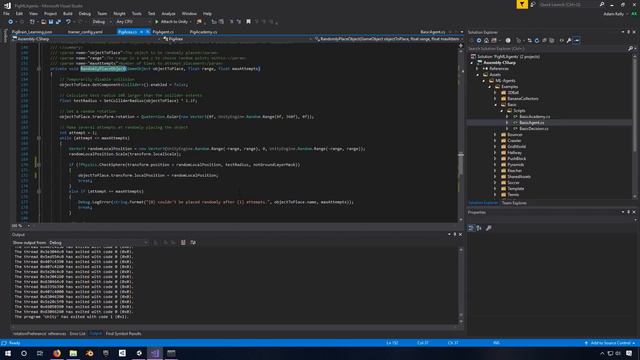This screenshot has width=640, height=360.
Task: Click the Properties panel Alphabetical icon
Action: [x=479, y=228]
